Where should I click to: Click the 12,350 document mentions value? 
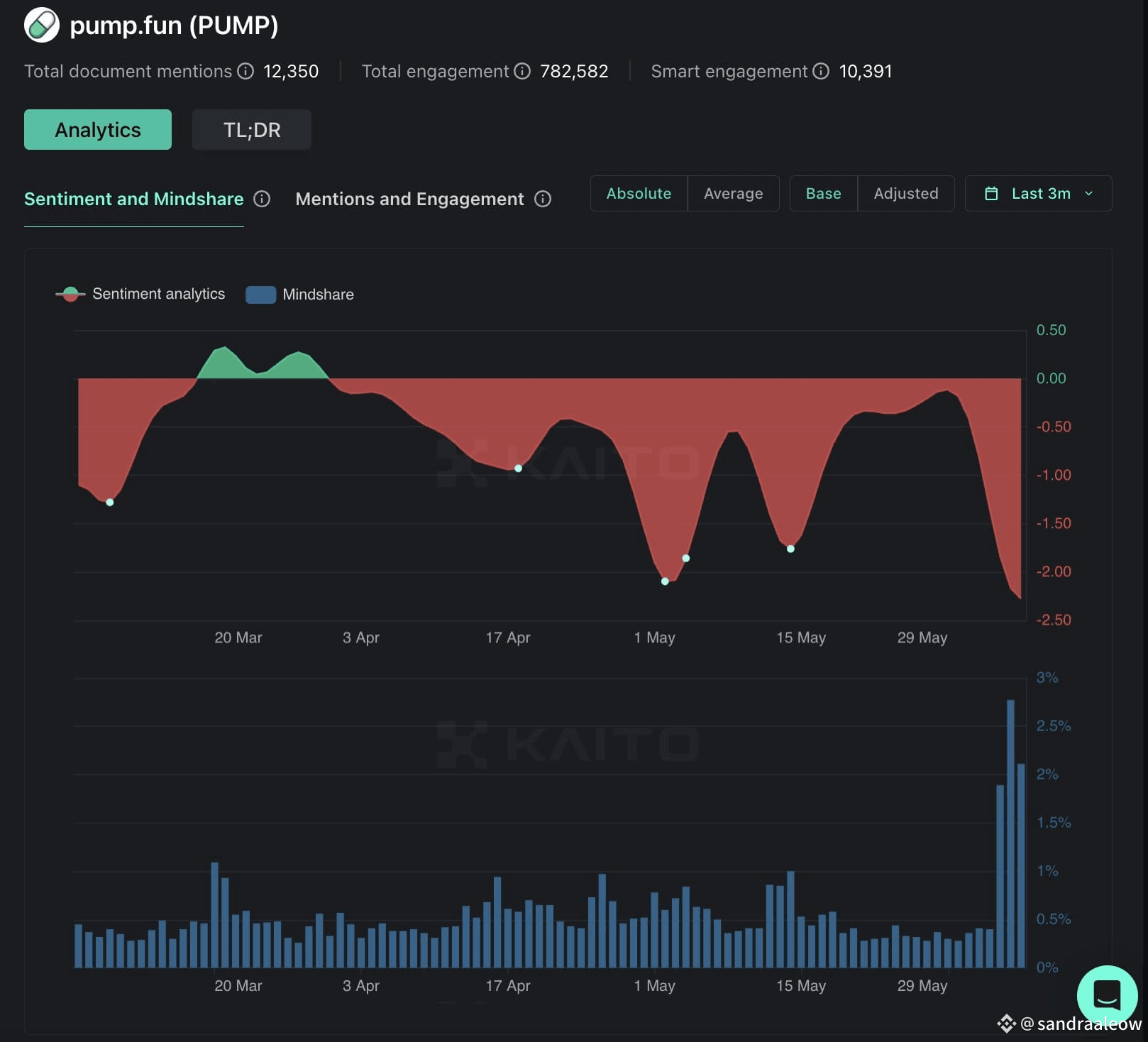coord(291,71)
